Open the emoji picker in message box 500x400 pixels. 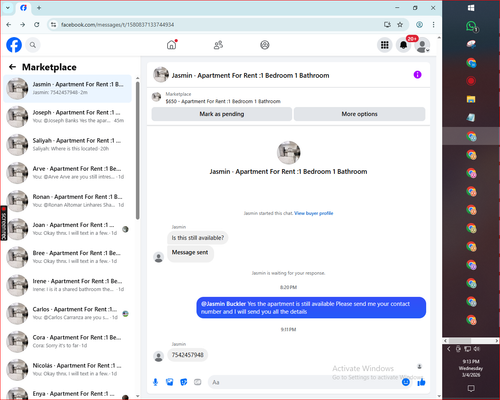pos(406,382)
